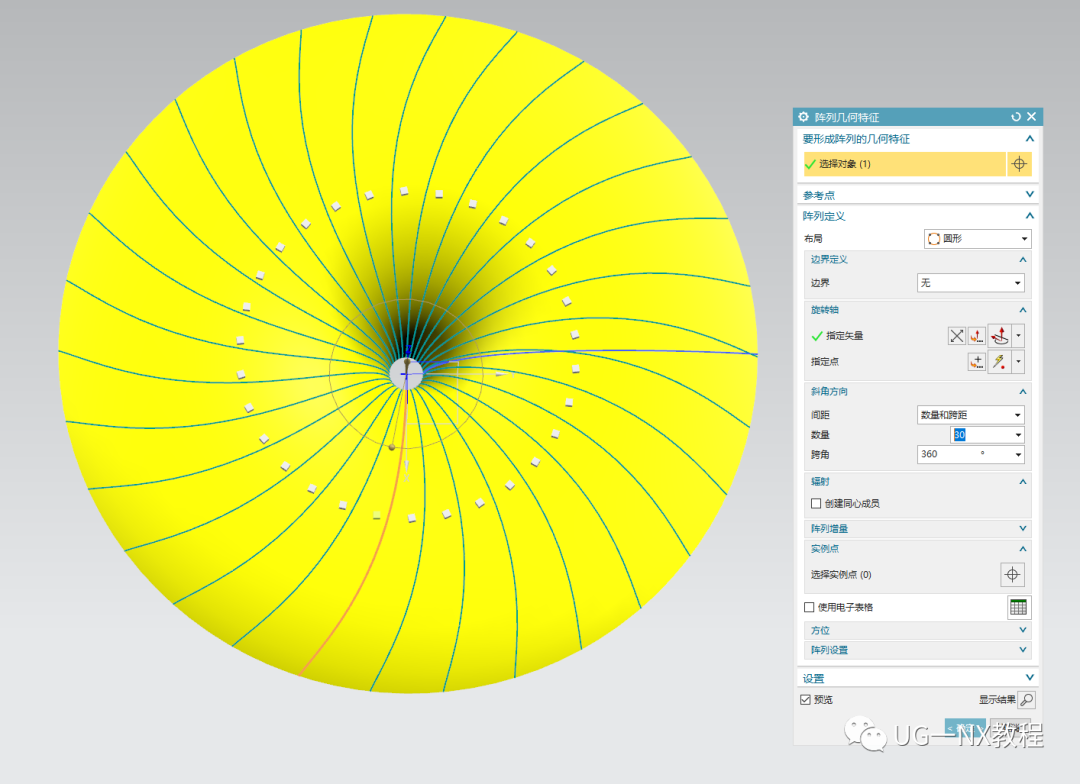1080x784 pixels.
Task: Expand the 设置 section
Action: [x=1030, y=678]
